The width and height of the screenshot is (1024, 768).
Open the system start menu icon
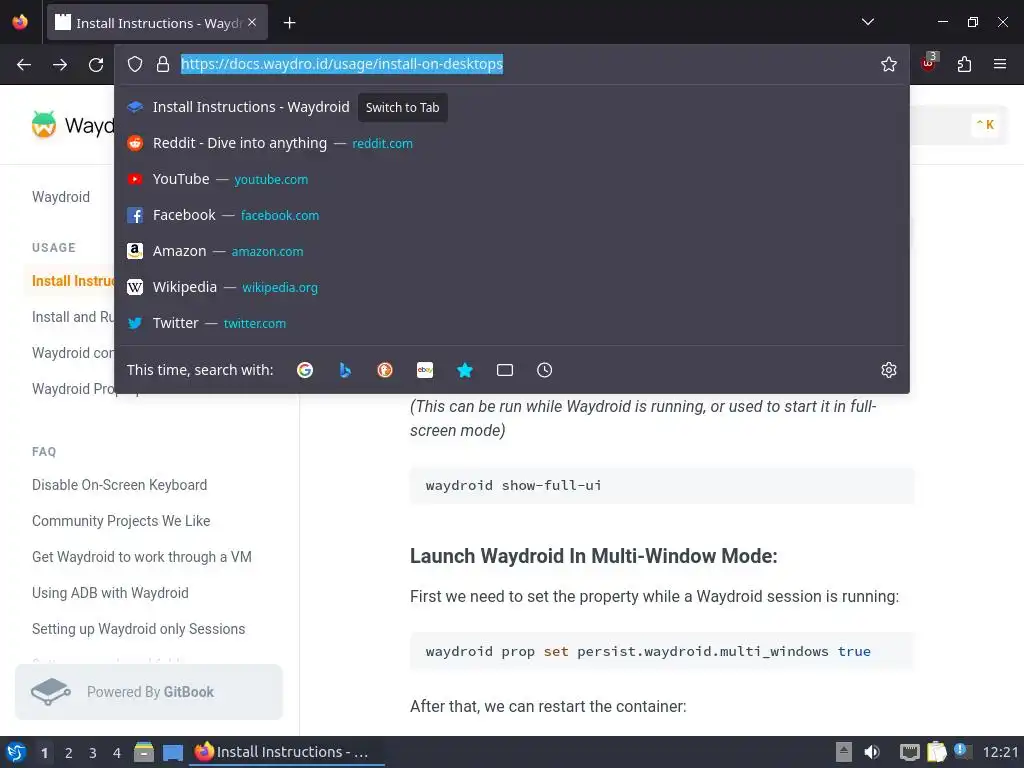(16, 752)
